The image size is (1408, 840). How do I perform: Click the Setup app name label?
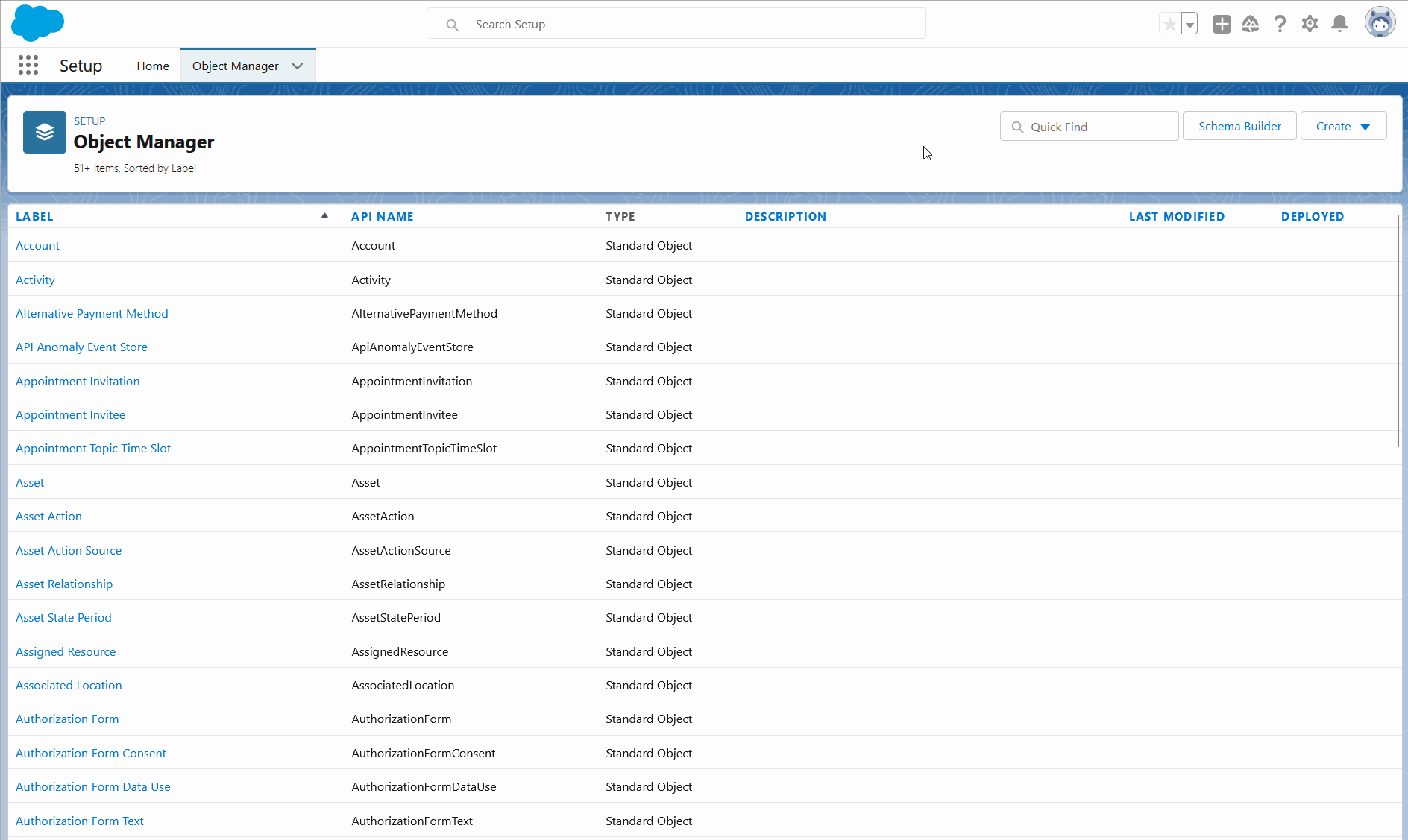pyautogui.click(x=81, y=66)
